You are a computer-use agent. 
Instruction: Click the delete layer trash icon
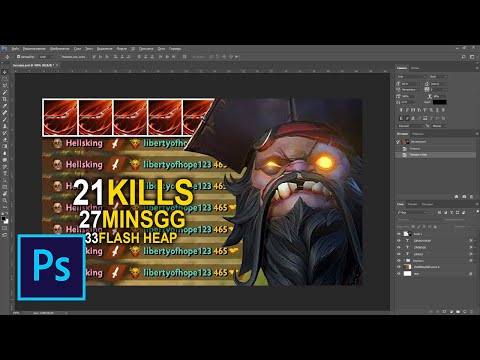471,312
